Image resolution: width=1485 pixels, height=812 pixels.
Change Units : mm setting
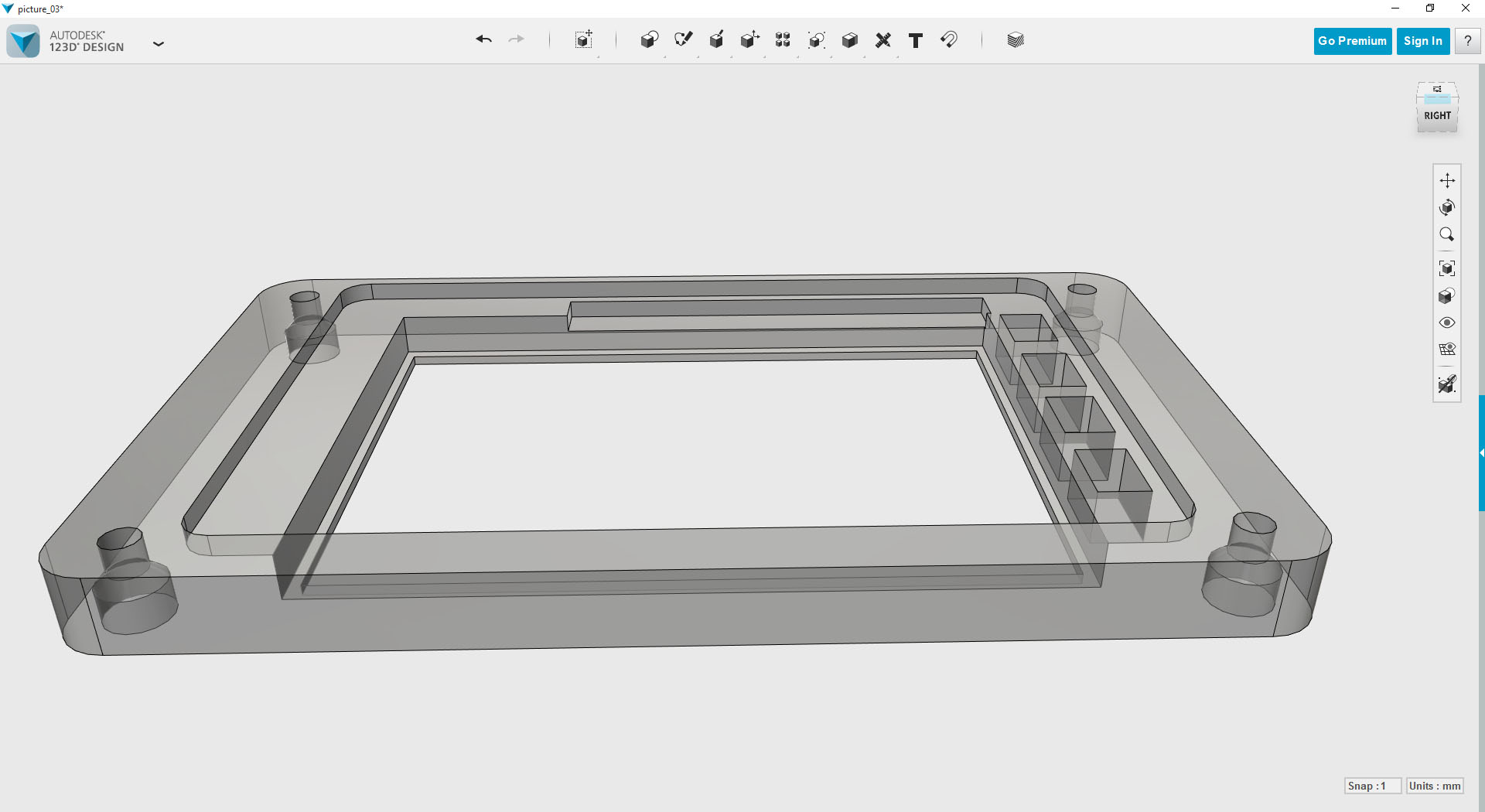point(1434,786)
